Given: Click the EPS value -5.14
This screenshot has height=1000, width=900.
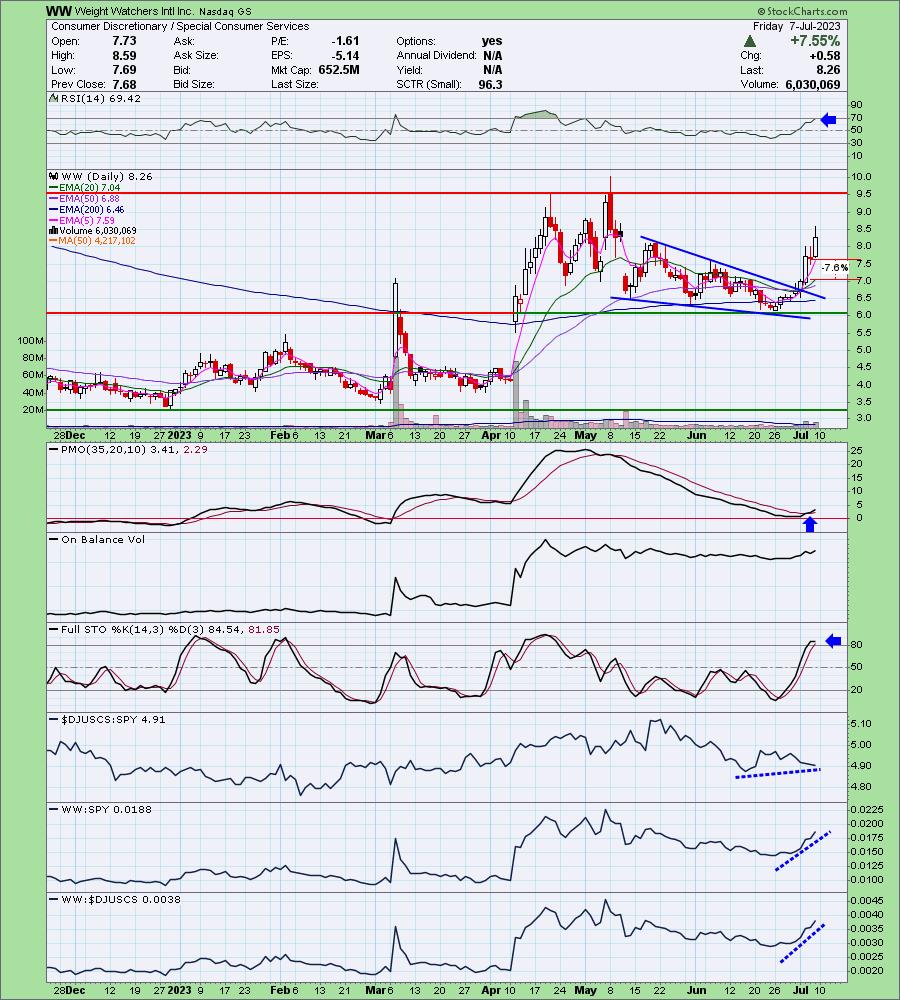Looking at the screenshot, I should (x=345, y=55).
